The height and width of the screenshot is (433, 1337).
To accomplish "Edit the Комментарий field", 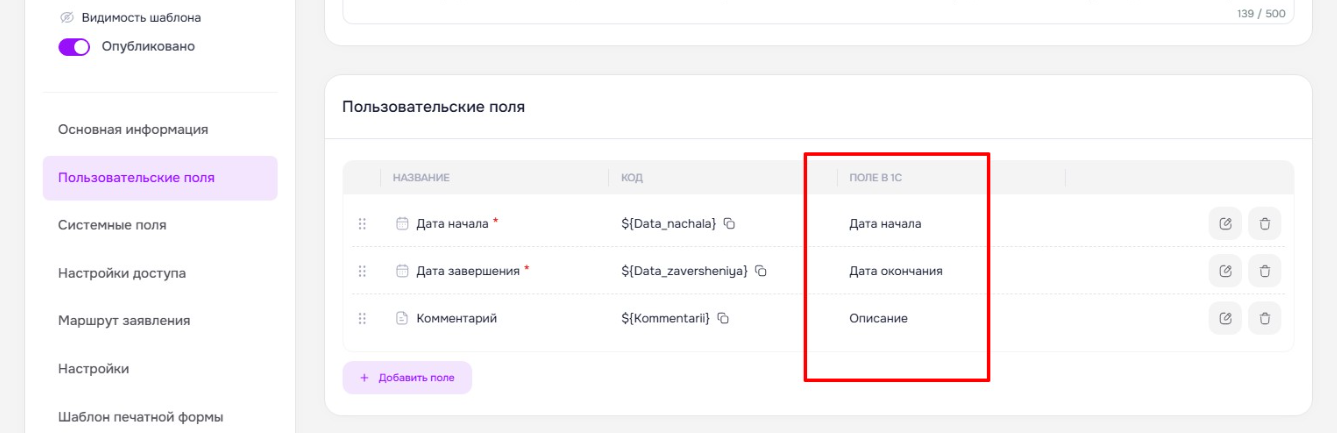I will 1225,318.
